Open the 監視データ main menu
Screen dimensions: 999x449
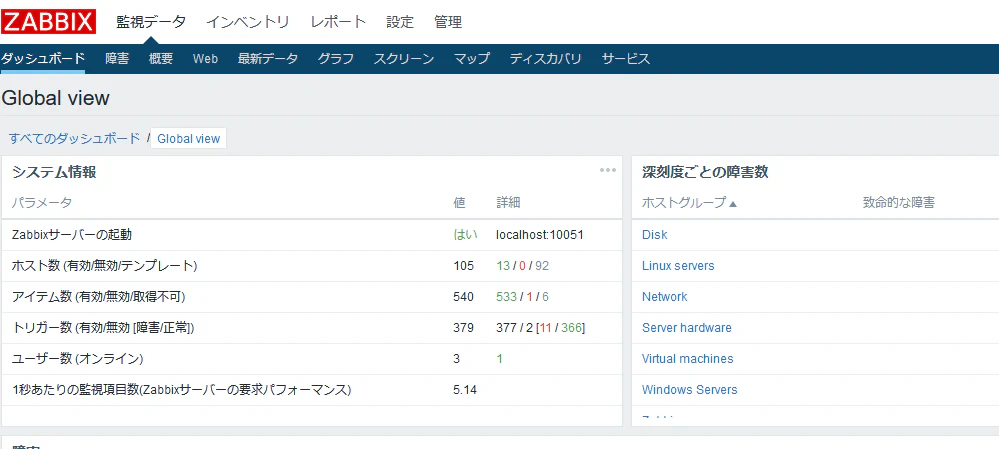pyautogui.click(x=151, y=22)
